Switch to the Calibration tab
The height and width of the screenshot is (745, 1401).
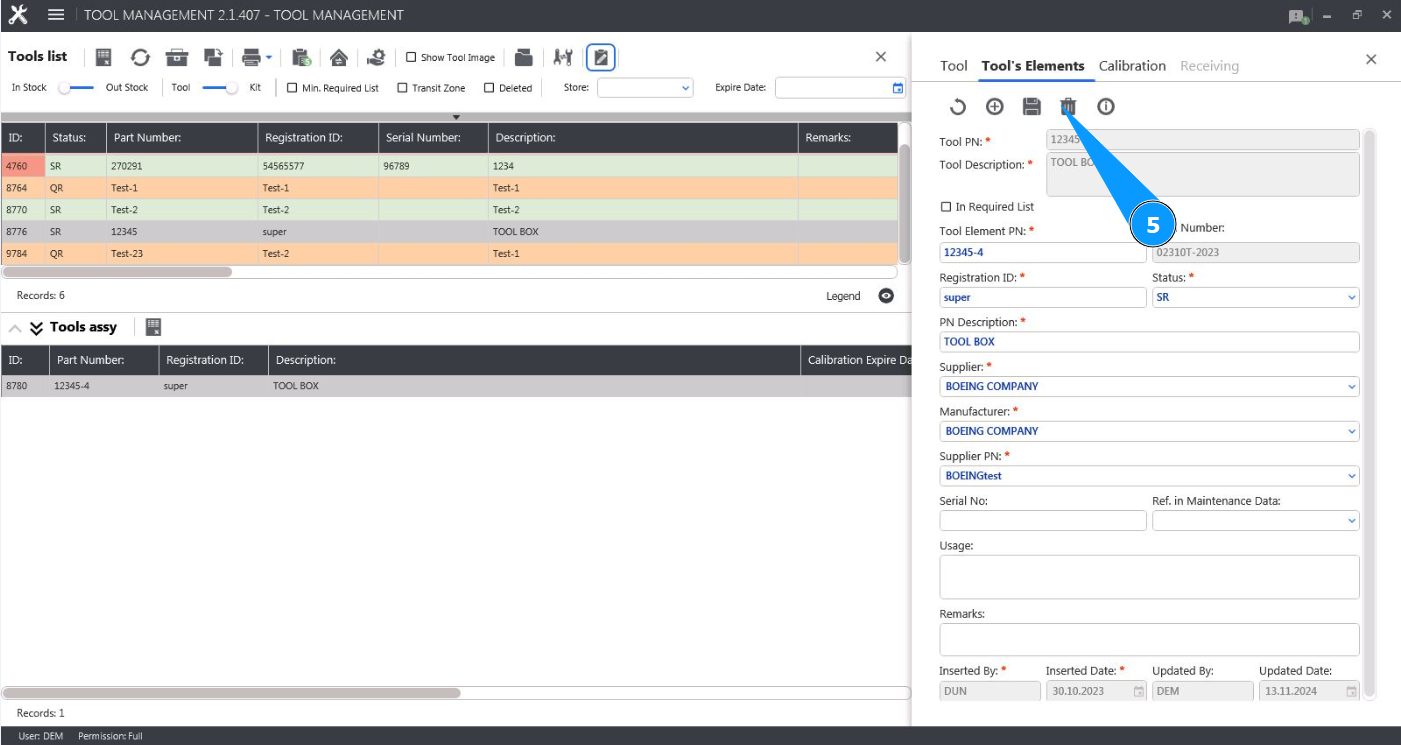(1132, 66)
